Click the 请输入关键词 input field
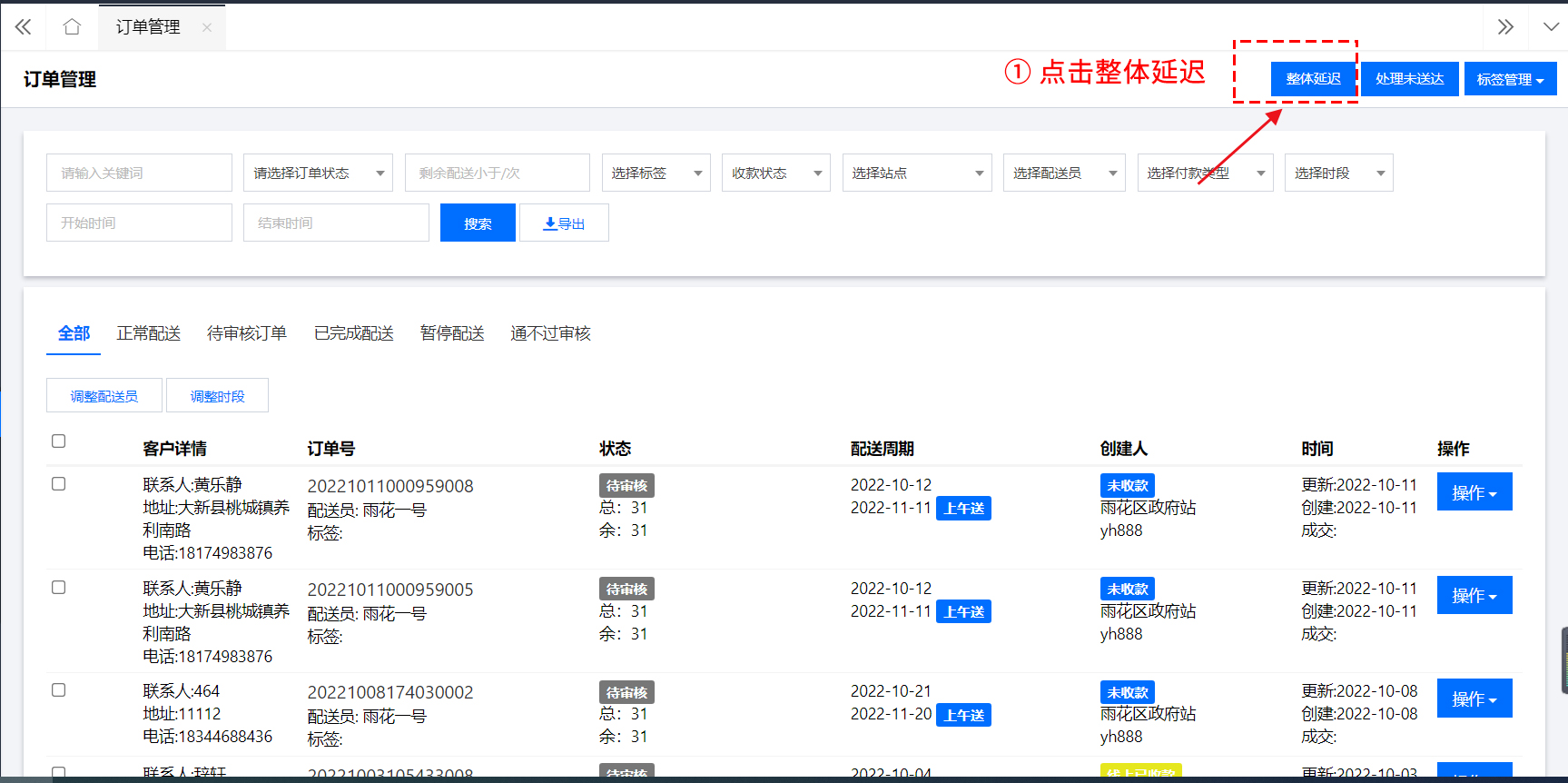 click(139, 173)
